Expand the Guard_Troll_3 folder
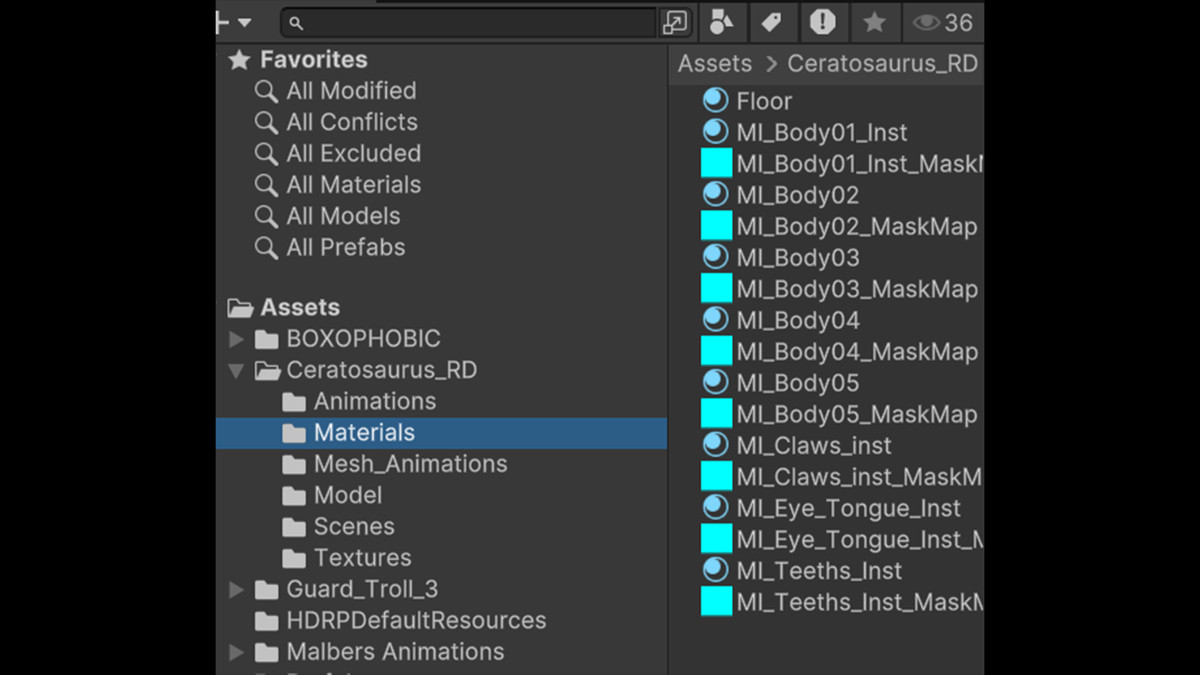 click(x=237, y=589)
